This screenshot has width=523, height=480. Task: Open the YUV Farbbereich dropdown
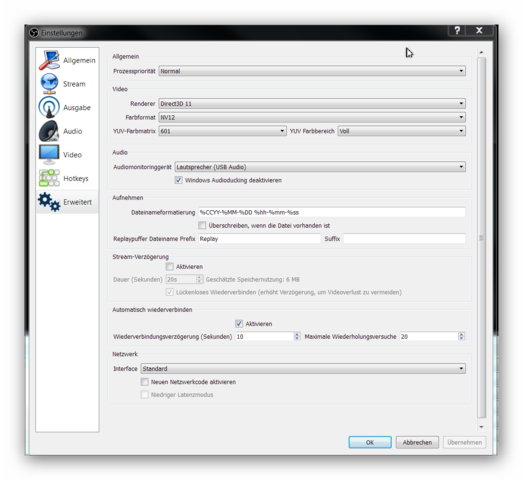coord(402,131)
